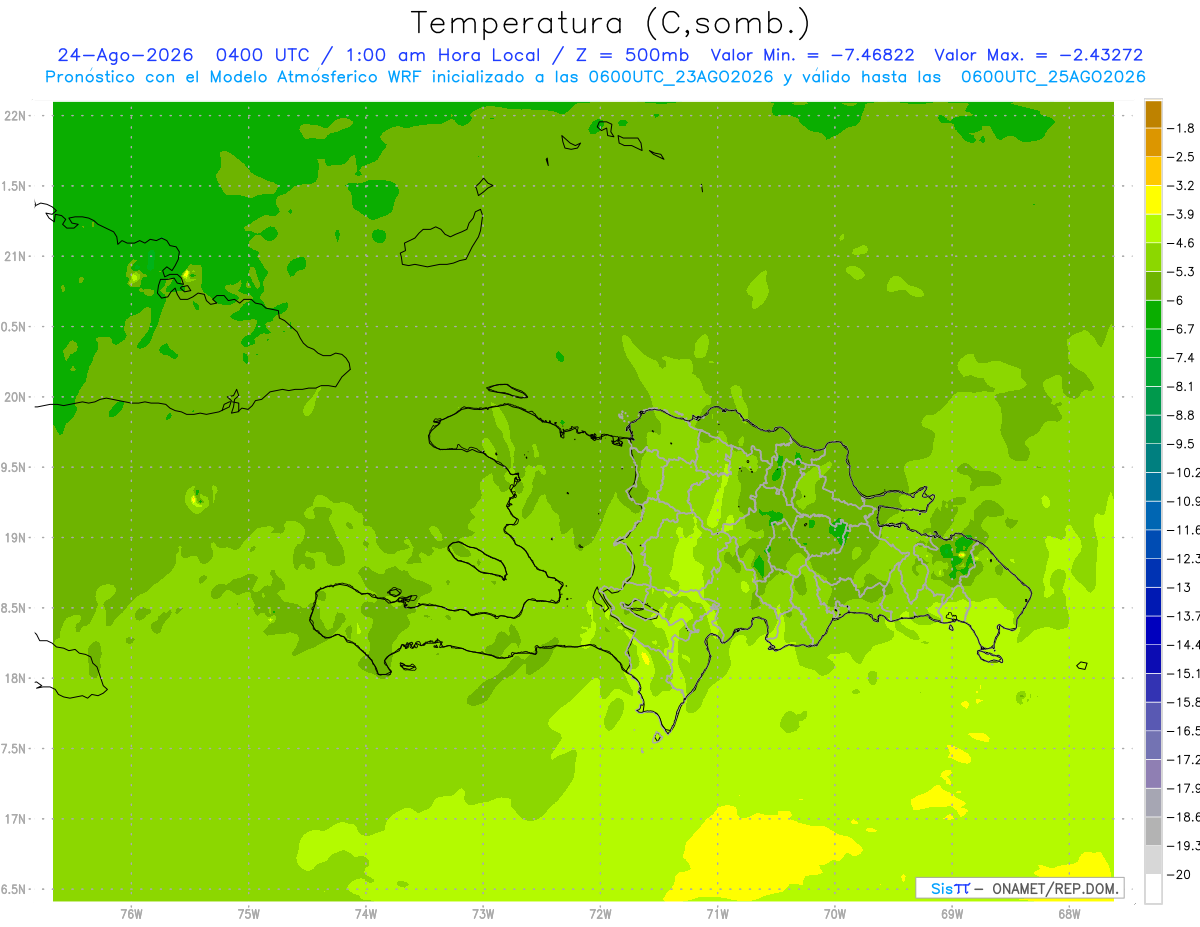The image size is (1200, 927).
Task: Click the '-4.6' color scale label
Action: 1181,243
